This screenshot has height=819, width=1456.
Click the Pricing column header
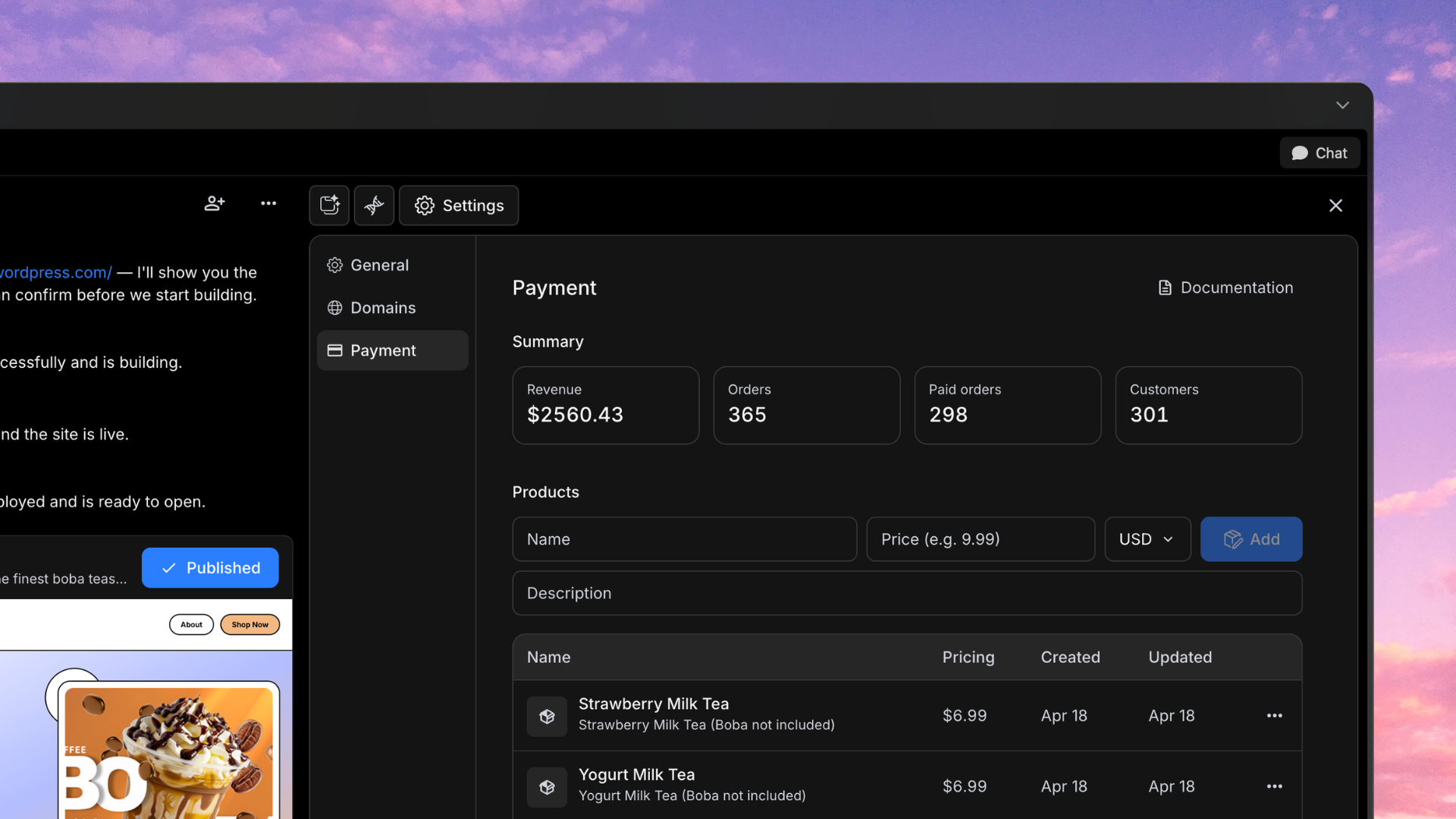pyautogui.click(x=968, y=657)
